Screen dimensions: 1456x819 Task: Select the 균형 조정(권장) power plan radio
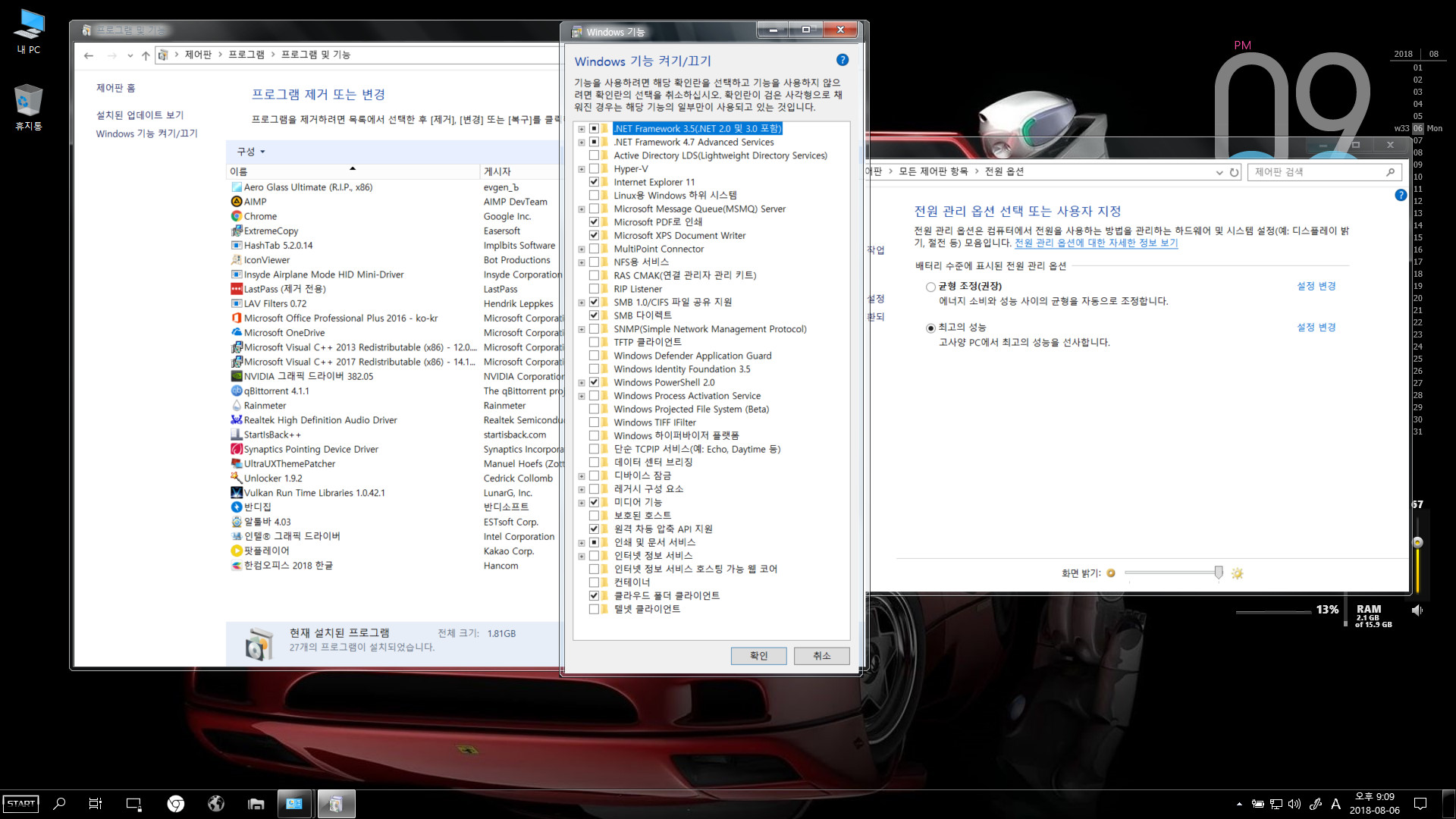point(930,287)
